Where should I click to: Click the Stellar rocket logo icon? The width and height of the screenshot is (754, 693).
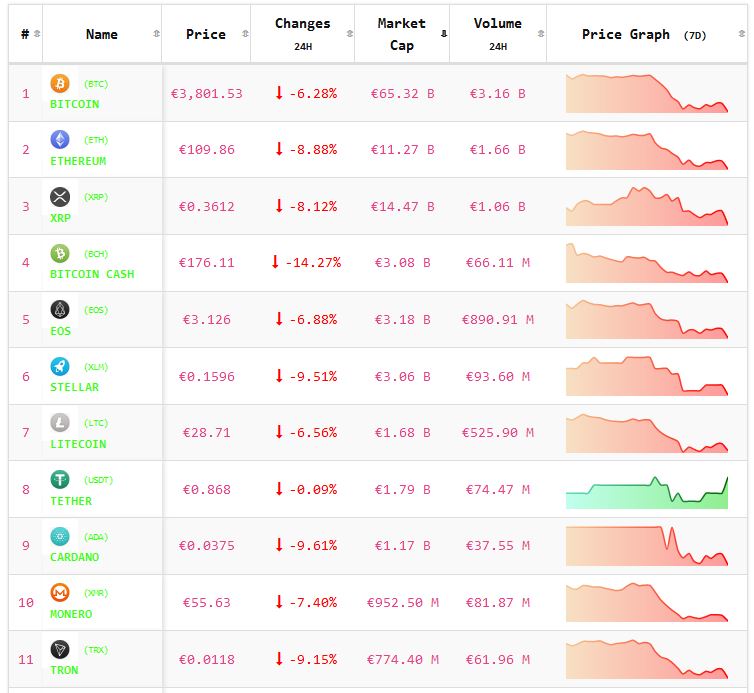coord(60,366)
